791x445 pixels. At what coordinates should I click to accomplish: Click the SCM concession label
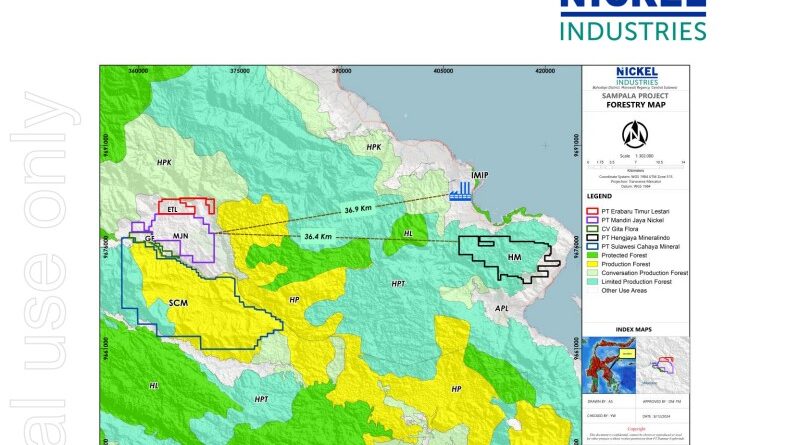coord(178,303)
